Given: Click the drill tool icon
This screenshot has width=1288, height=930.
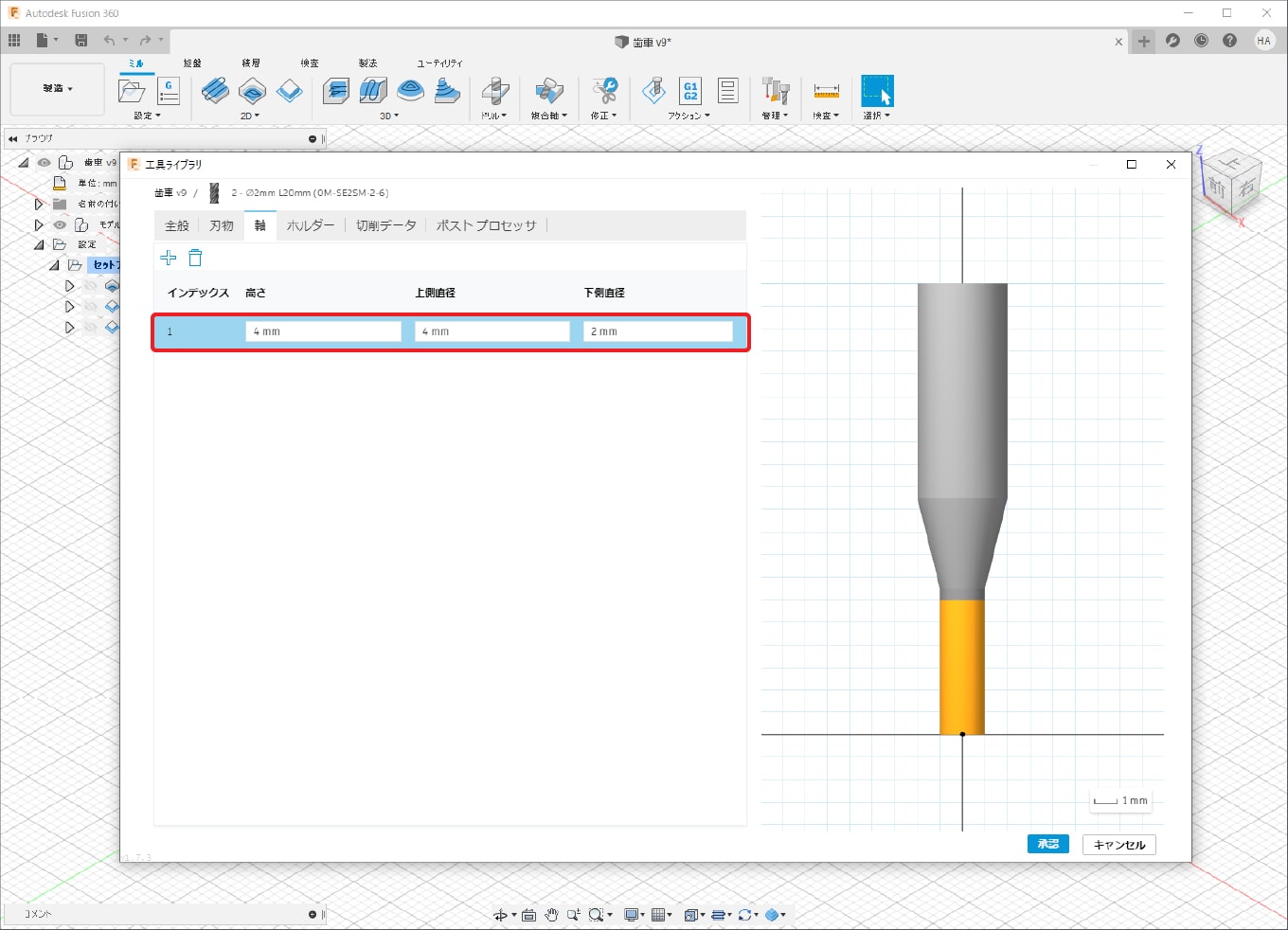Looking at the screenshot, I should pos(494,92).
